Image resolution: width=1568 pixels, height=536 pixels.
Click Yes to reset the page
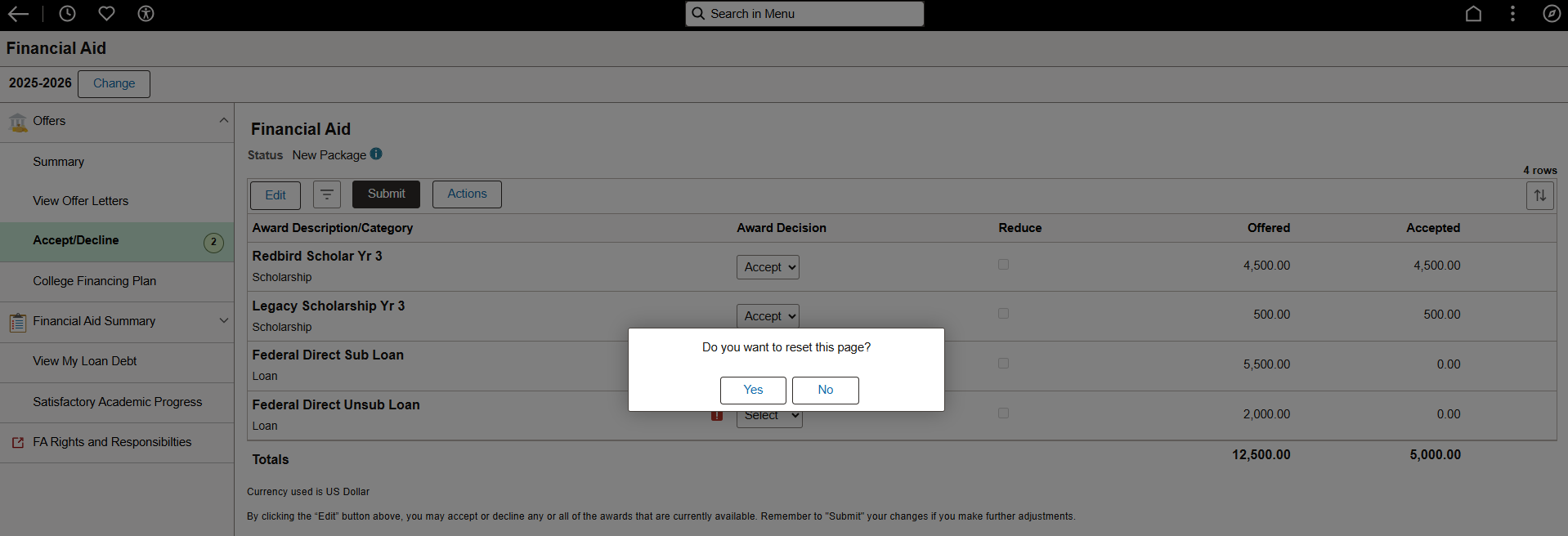click(x=753, y=391)
